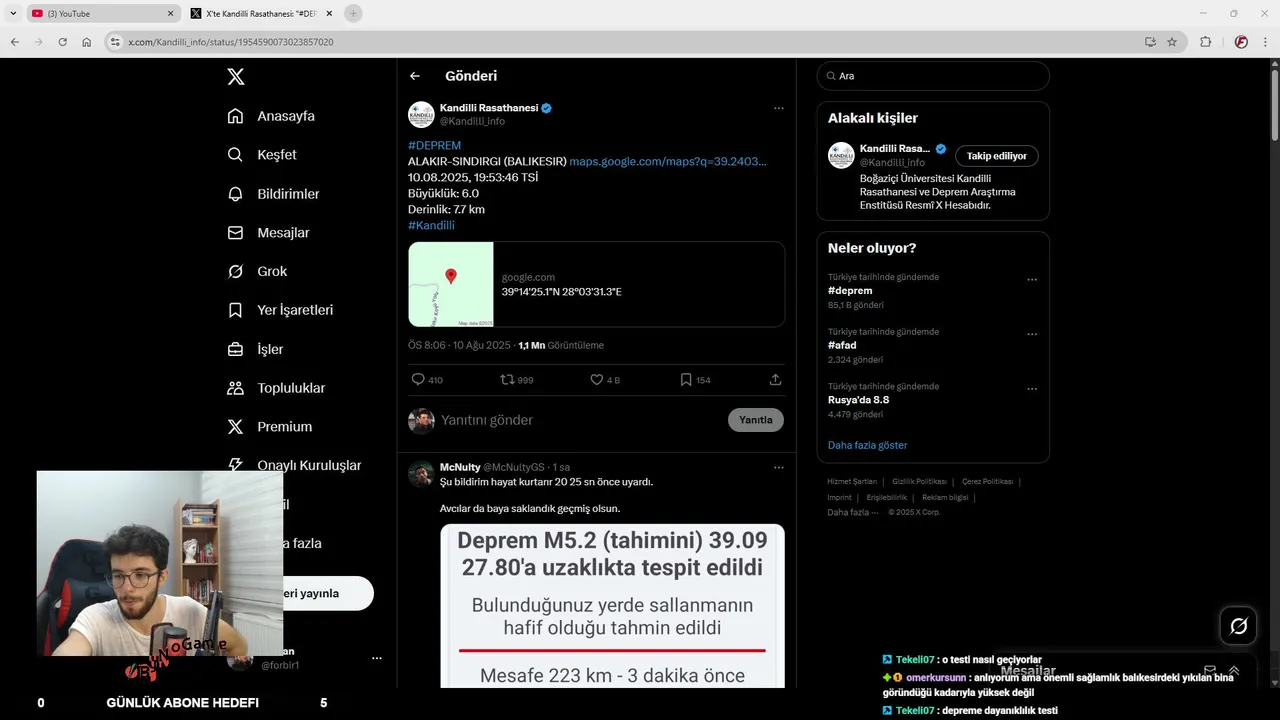1280x720 pixels.
Task: Click the install app icon in address bar
Action: coord(1150,42)
